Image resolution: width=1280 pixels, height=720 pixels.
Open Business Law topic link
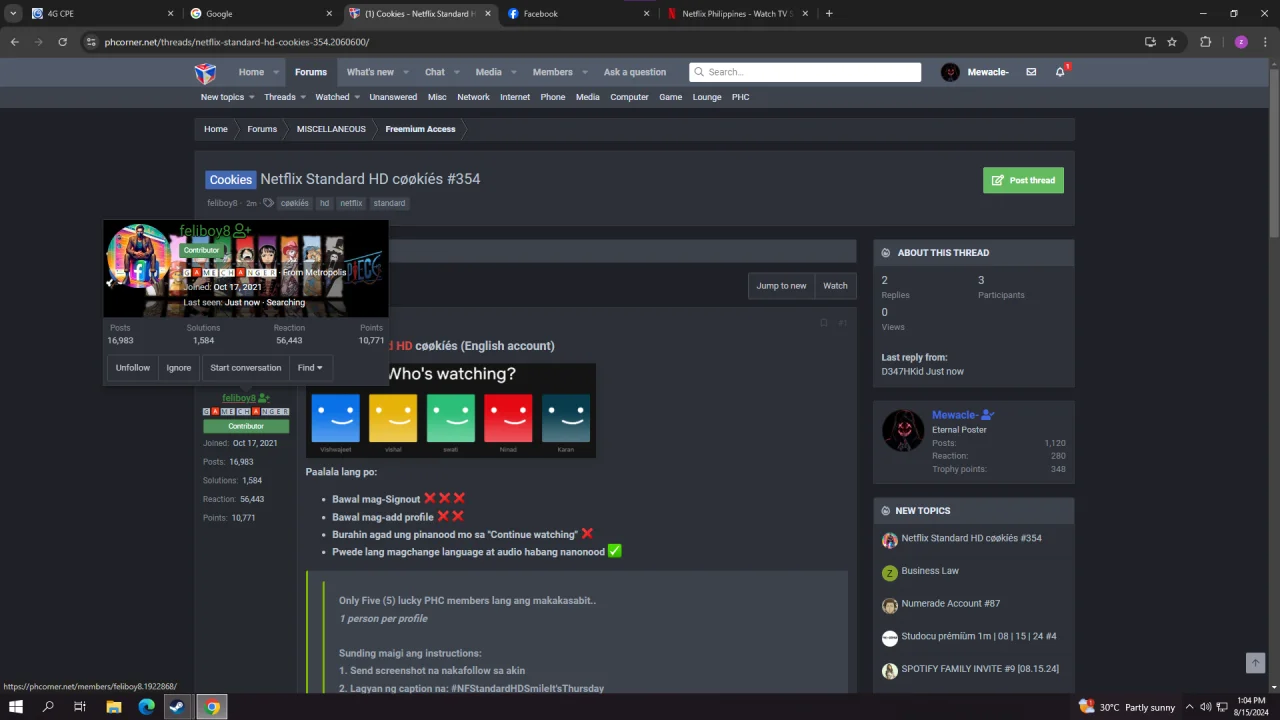pyautogui.click(x=930, y=571)
